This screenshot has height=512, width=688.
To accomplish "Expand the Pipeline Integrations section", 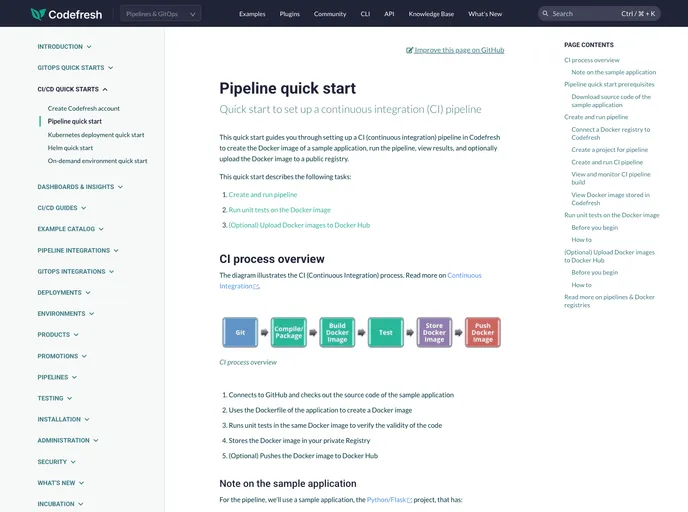I will [x=78, y=251].
